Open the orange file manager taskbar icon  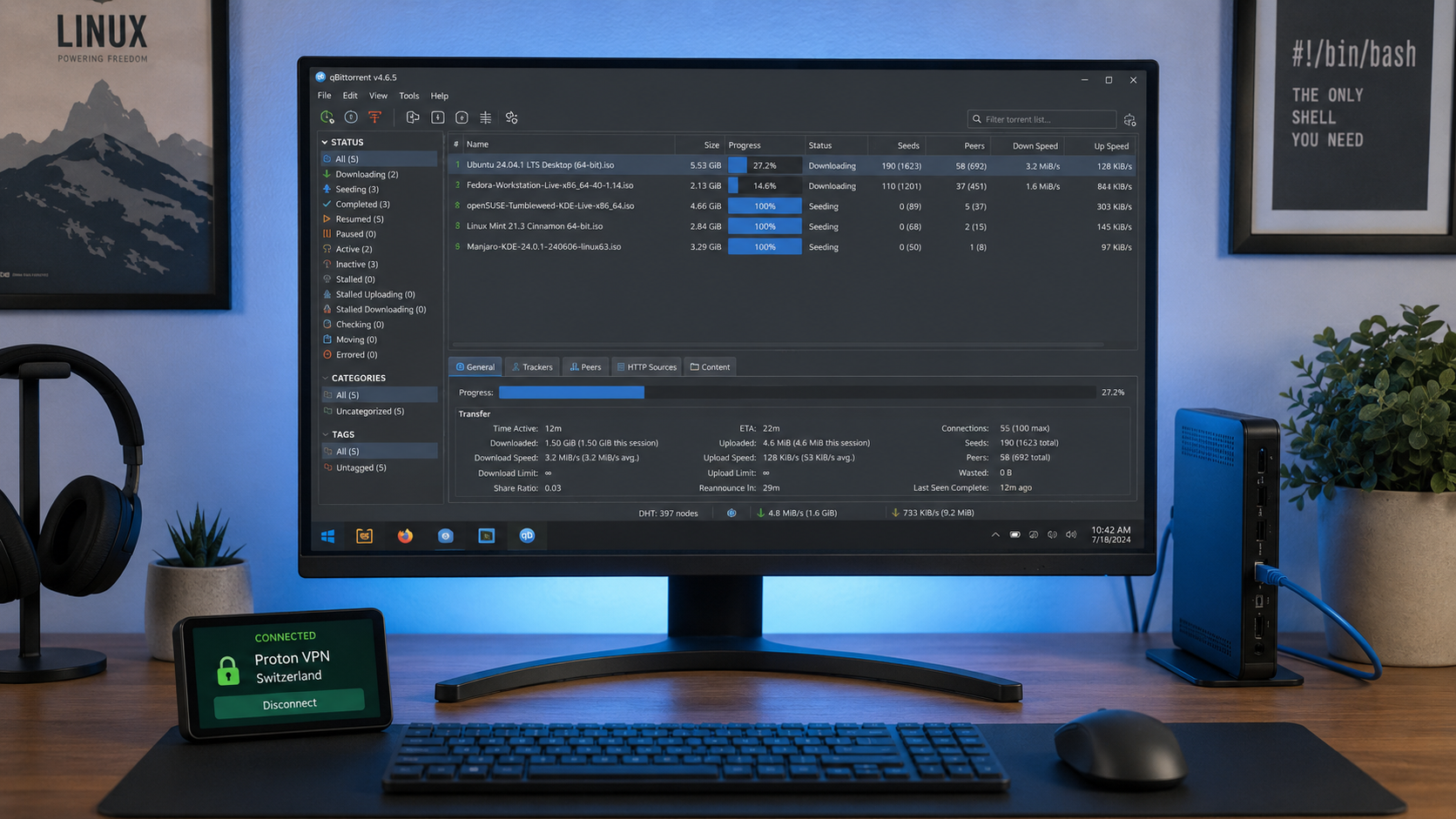coord(365,536)
